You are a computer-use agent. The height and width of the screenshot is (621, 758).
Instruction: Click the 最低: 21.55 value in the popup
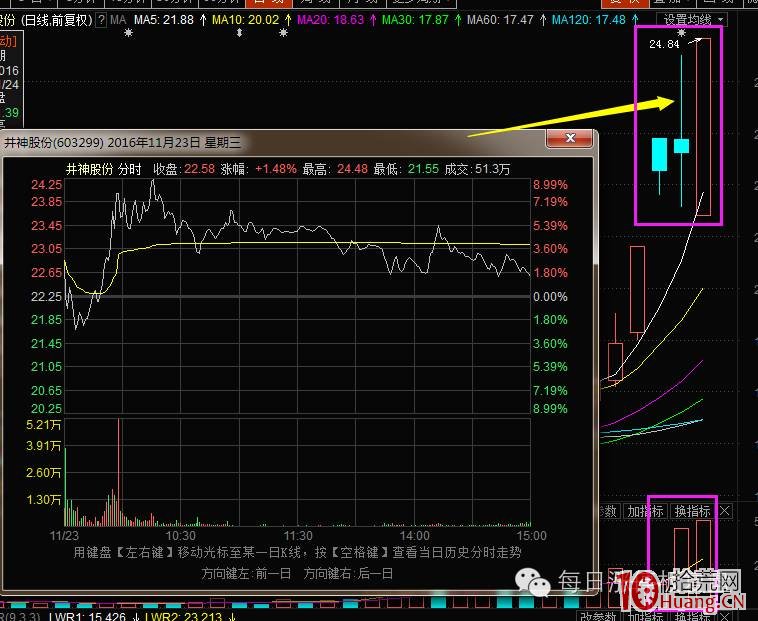click(406, 169)
